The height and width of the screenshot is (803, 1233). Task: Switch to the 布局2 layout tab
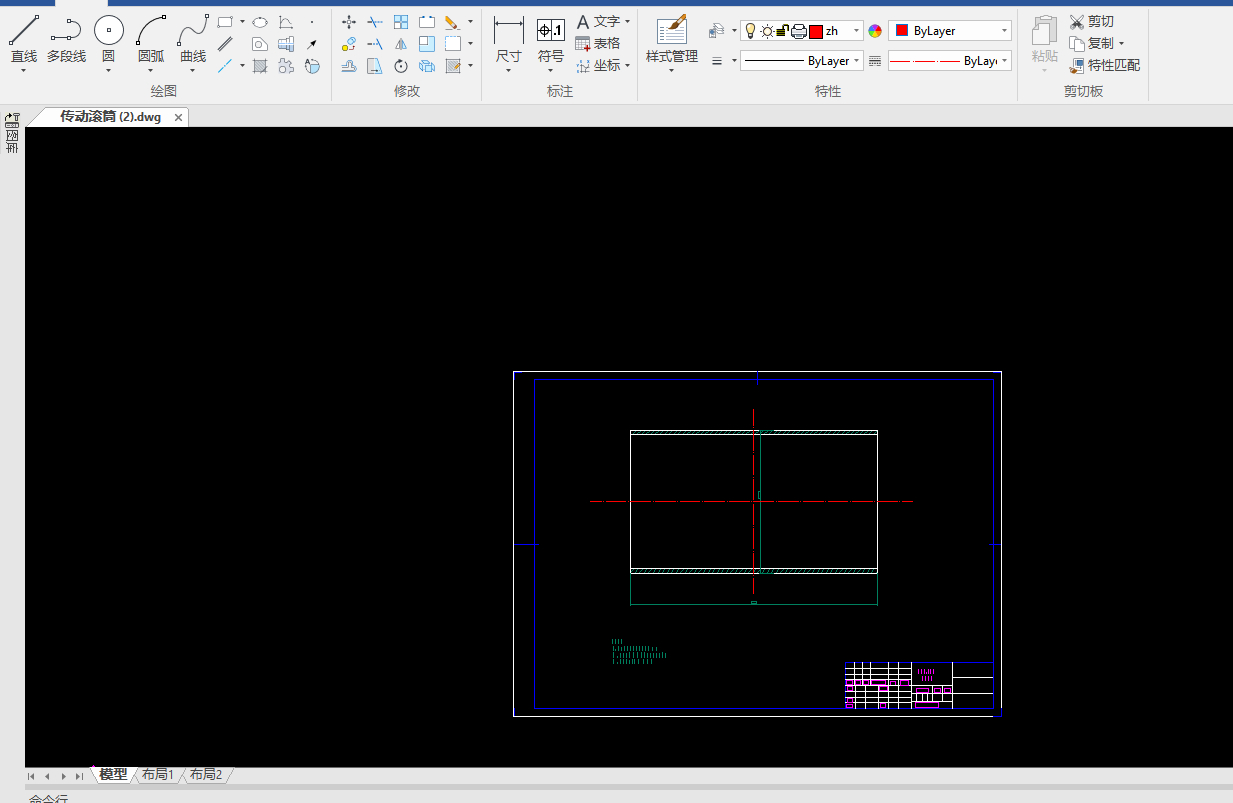coord(206,775)
